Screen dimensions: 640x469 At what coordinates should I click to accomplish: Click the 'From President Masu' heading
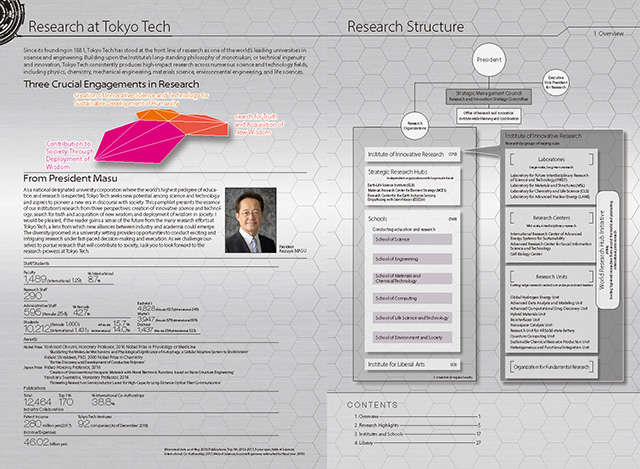click(70, 178)
